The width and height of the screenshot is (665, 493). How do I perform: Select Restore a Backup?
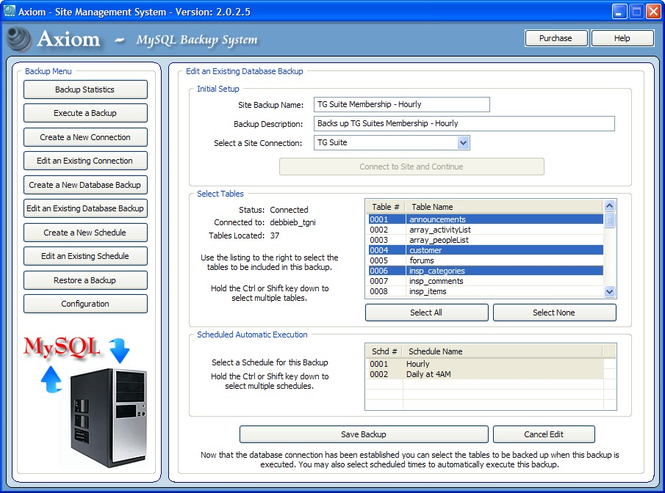(x=85, y=280)
